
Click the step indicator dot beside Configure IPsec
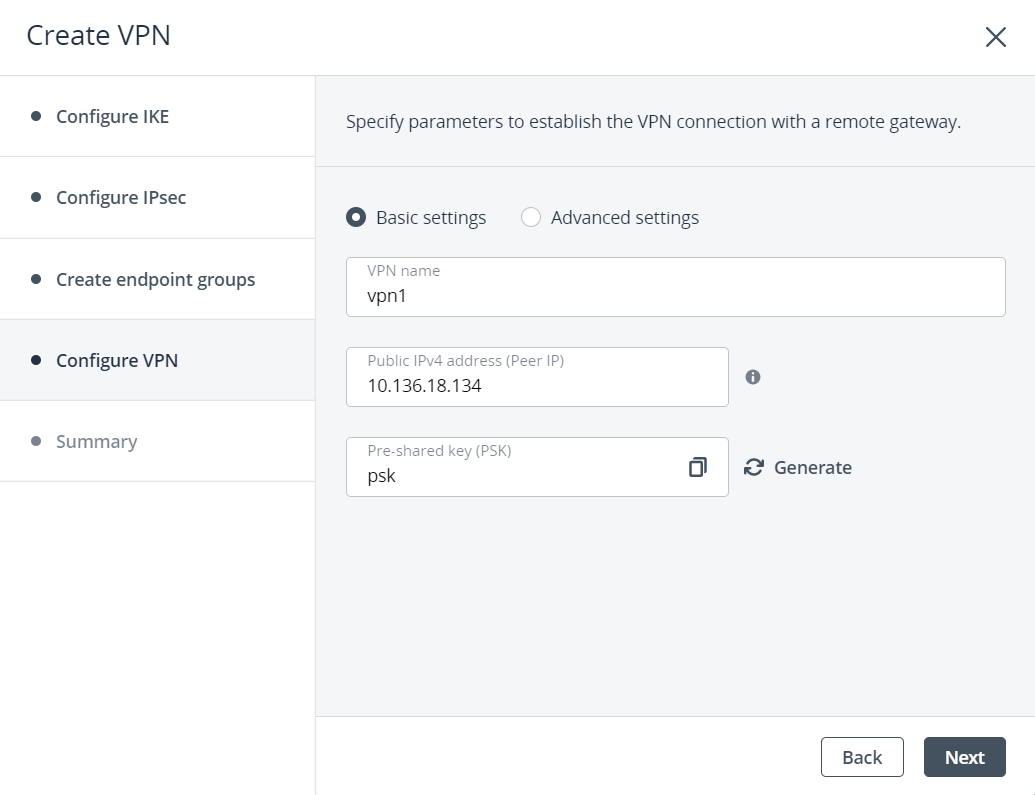point(36,197)
